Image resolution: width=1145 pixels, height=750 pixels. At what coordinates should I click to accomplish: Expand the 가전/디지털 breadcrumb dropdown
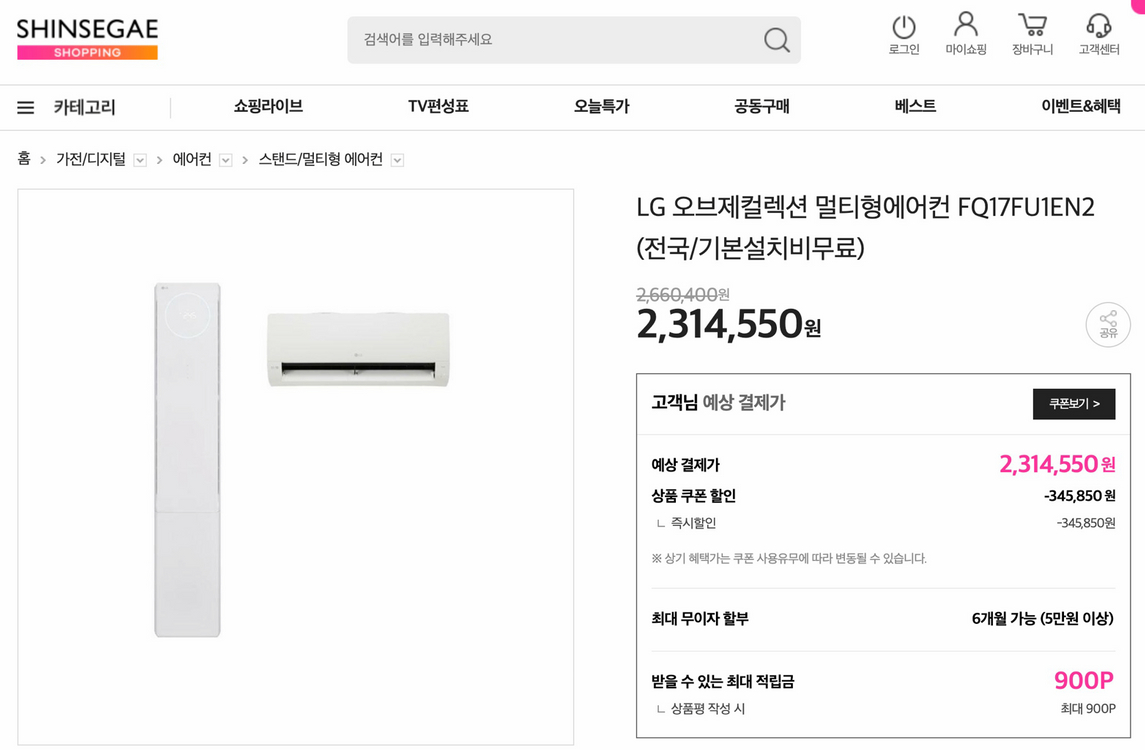tap(140, 160)
